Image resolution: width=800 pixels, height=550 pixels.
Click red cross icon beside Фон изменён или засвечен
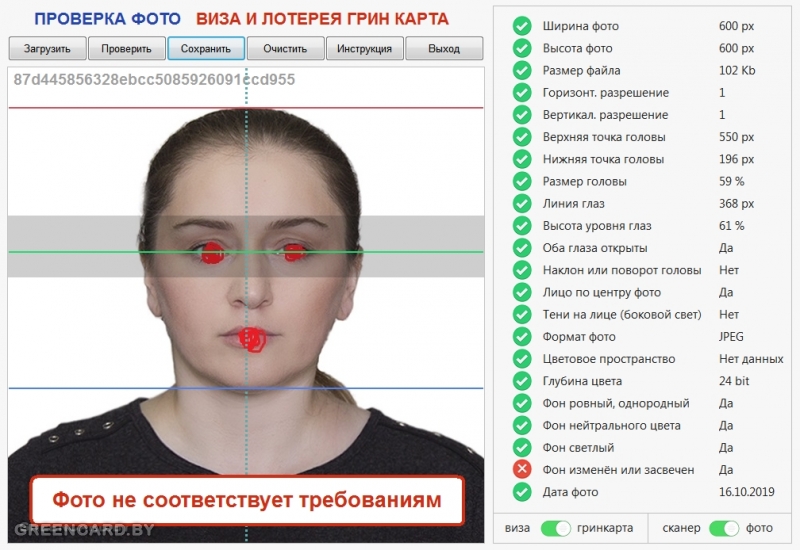(522, 469)
